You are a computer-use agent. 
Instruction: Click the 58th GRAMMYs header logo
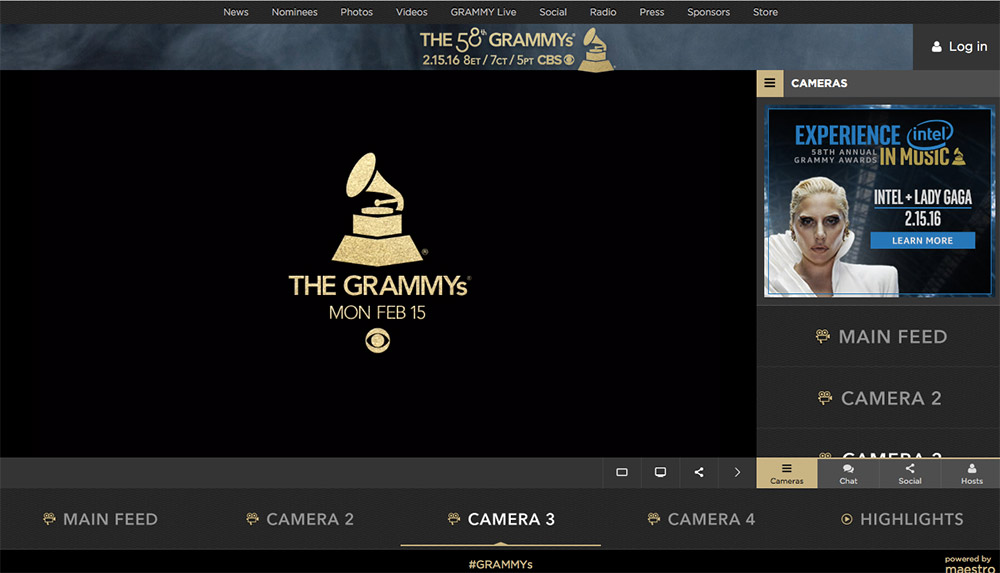515,48
